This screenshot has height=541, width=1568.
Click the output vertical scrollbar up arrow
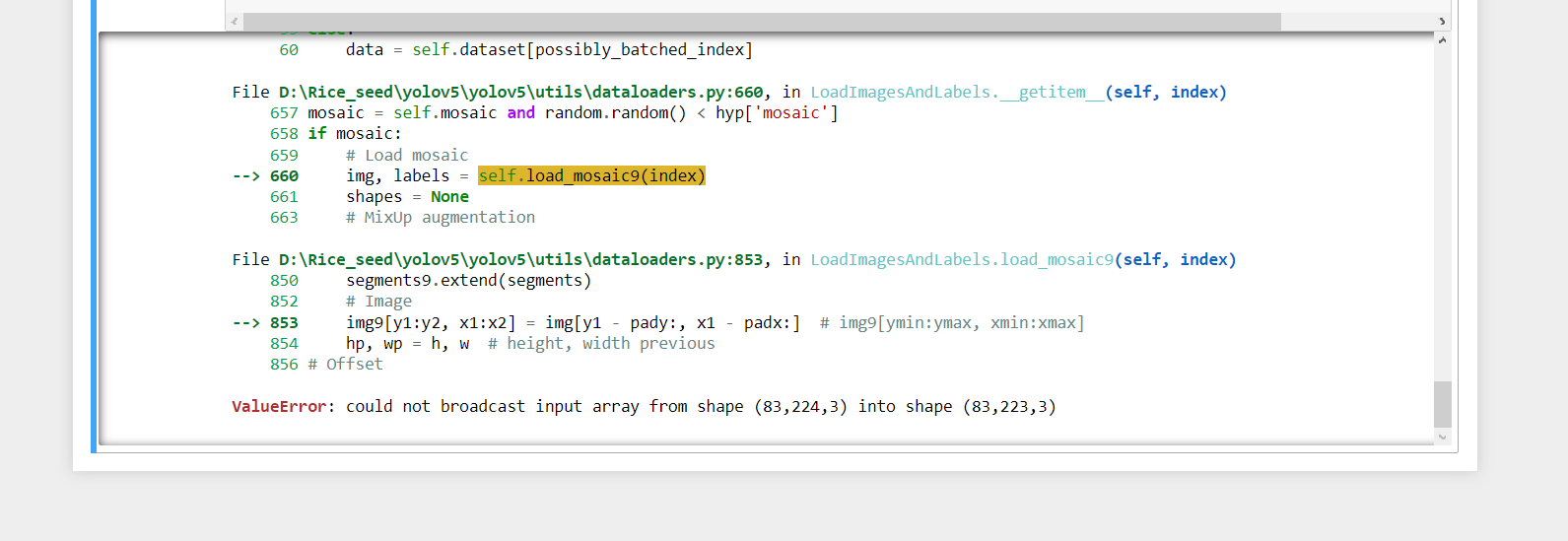click(x=1443, y=40)
